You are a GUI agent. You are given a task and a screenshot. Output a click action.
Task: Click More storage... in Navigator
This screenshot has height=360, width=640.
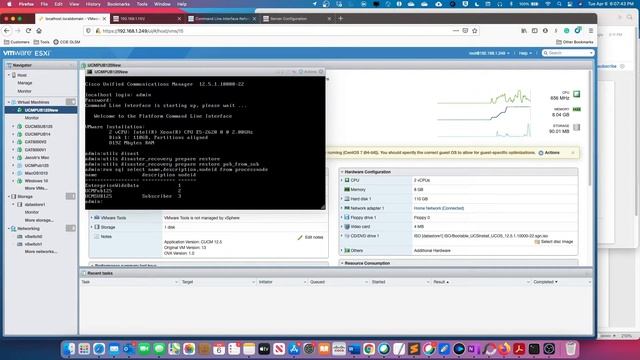point(39,220)
